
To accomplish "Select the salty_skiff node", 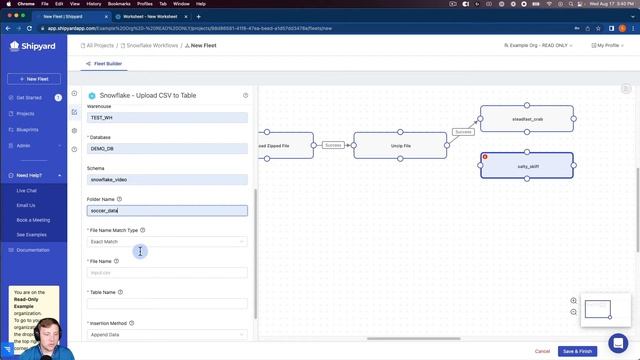I will click(x=527, y=166).
